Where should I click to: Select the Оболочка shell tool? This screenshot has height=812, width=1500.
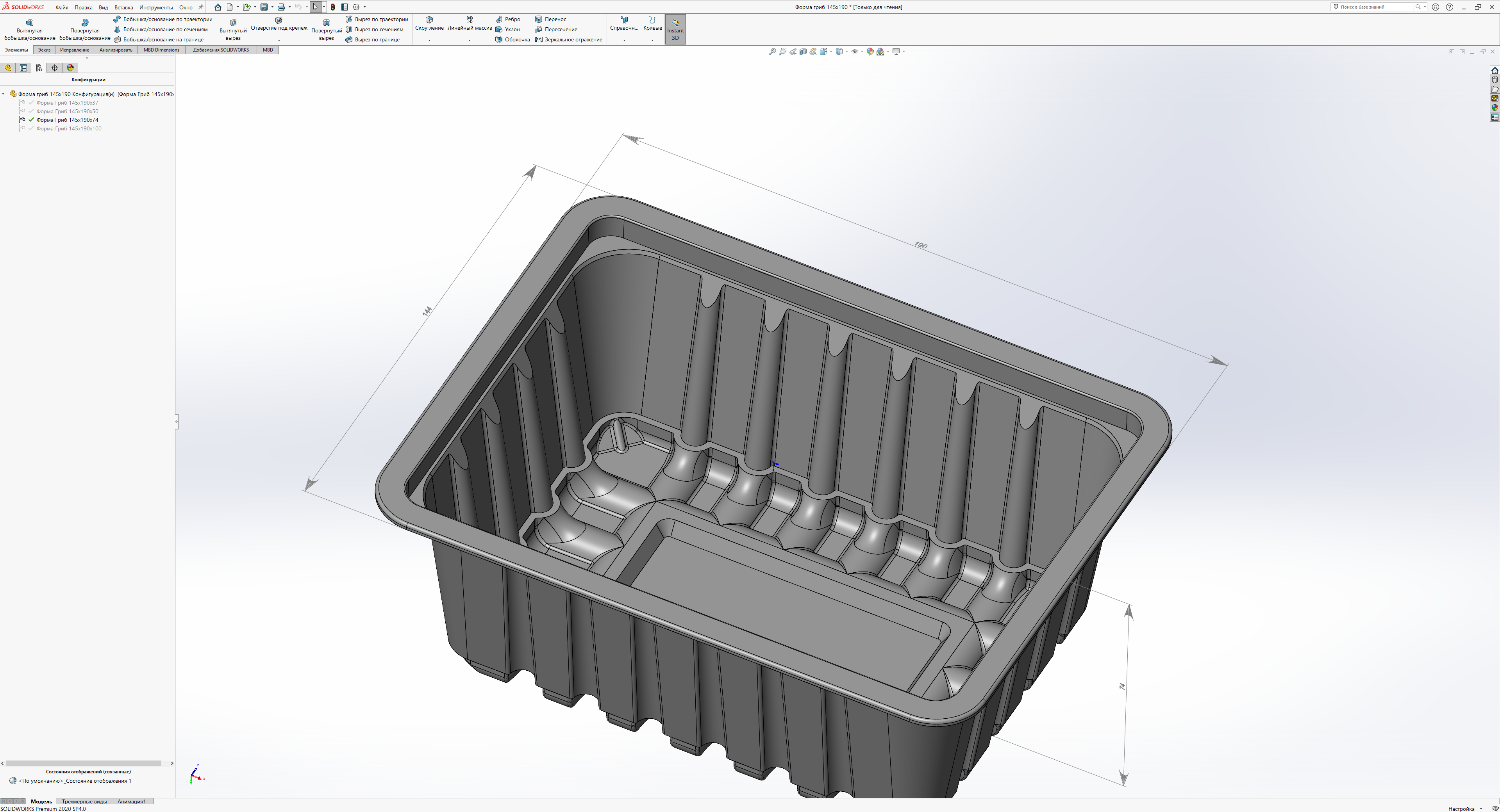[x=512, y=39]
